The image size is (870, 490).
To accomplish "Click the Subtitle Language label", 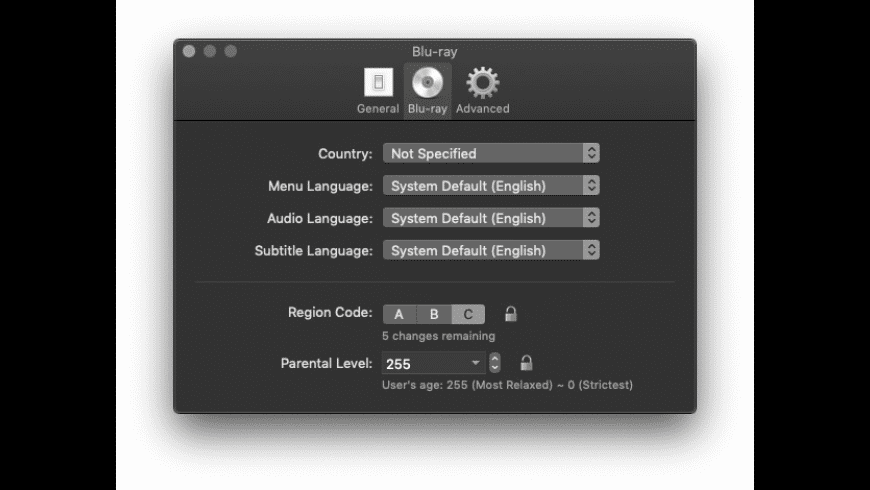I will (313, 251).
